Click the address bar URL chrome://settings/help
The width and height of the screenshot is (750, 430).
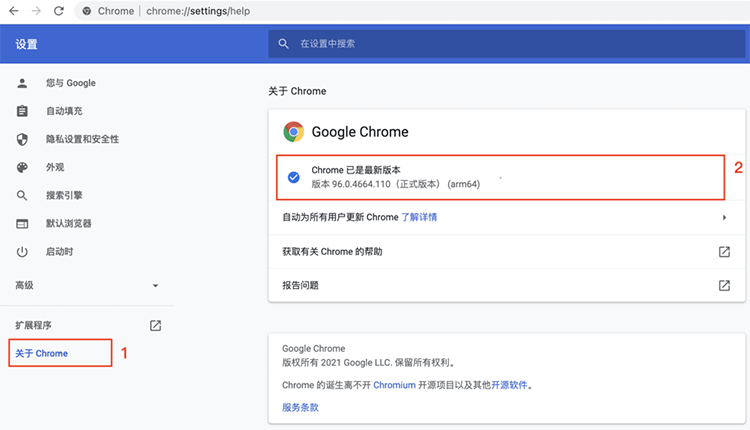pos(198,11)
